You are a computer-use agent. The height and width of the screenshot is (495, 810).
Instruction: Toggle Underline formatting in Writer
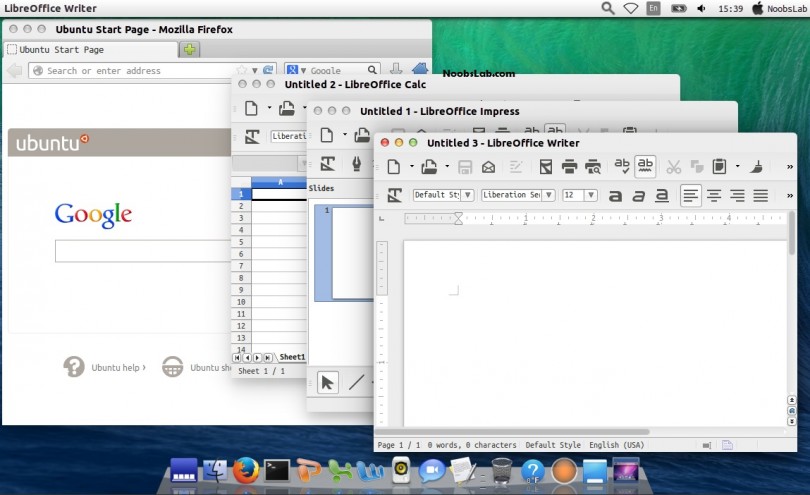pyautogui.click(x=662, y=196)
